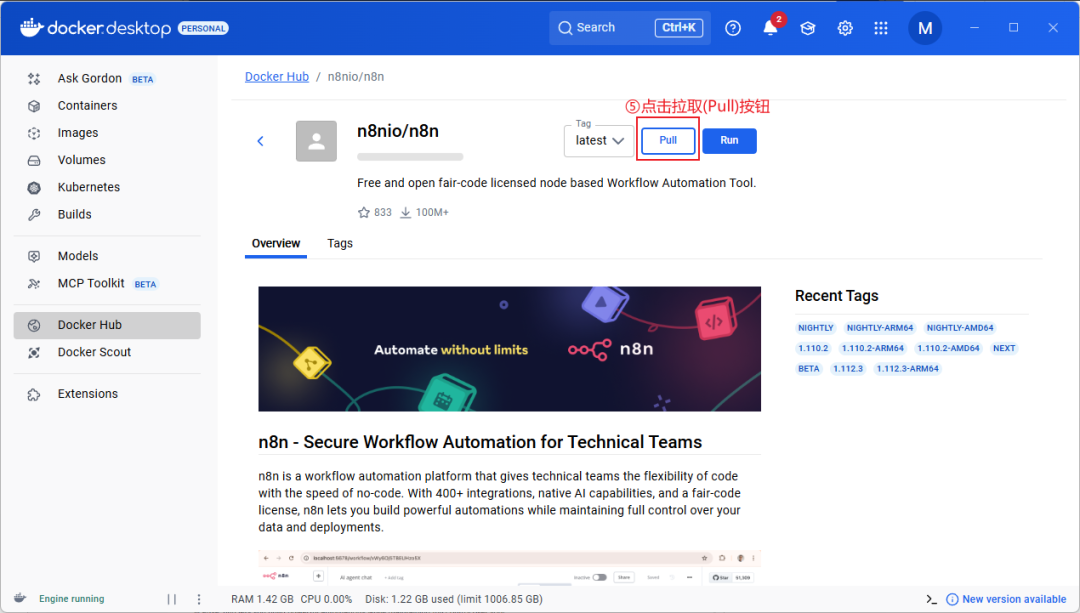Click the NIGHTLY-AMD64 tag chip
The image size is (1080, 613).
(x=960, y=328)
